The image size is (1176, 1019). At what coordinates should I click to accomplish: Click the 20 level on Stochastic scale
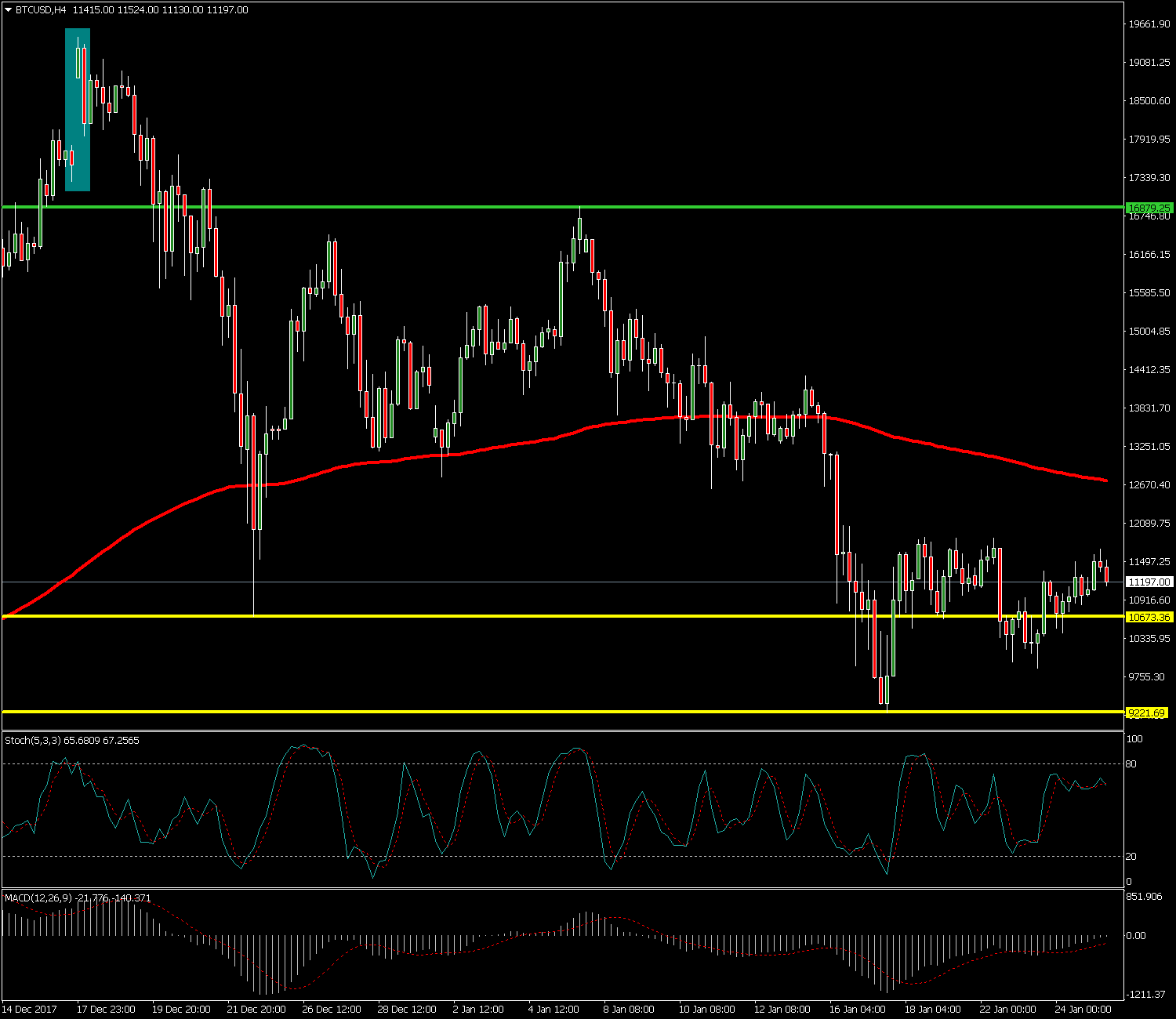point(1131,857)
